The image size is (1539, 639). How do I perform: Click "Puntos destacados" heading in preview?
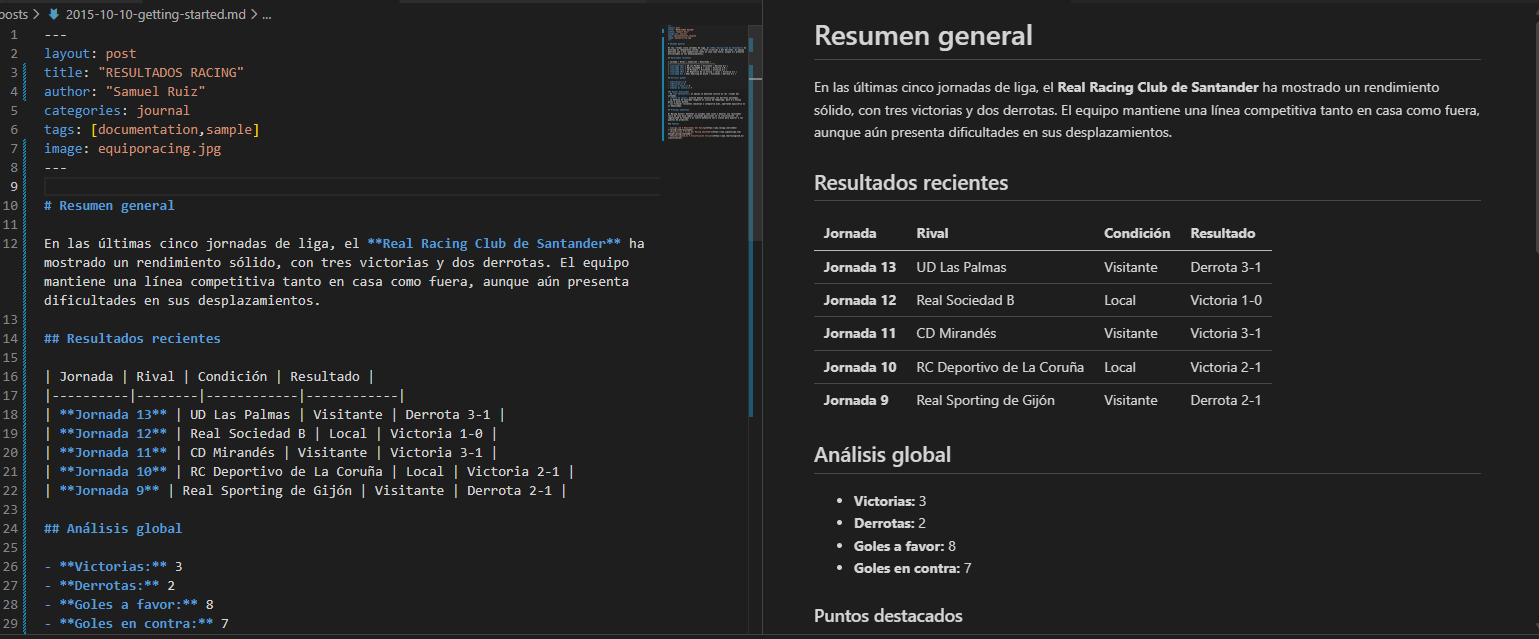888,615
